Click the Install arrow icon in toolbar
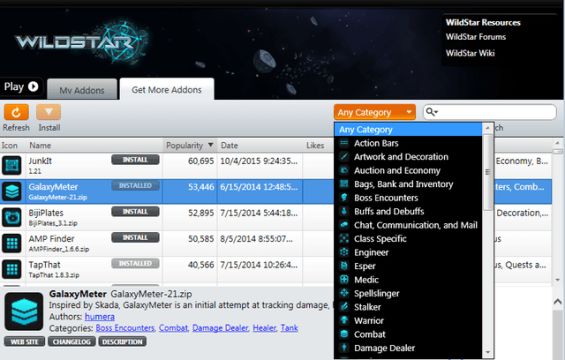This screenshot has width=565, height=360. tap(49, 112)
